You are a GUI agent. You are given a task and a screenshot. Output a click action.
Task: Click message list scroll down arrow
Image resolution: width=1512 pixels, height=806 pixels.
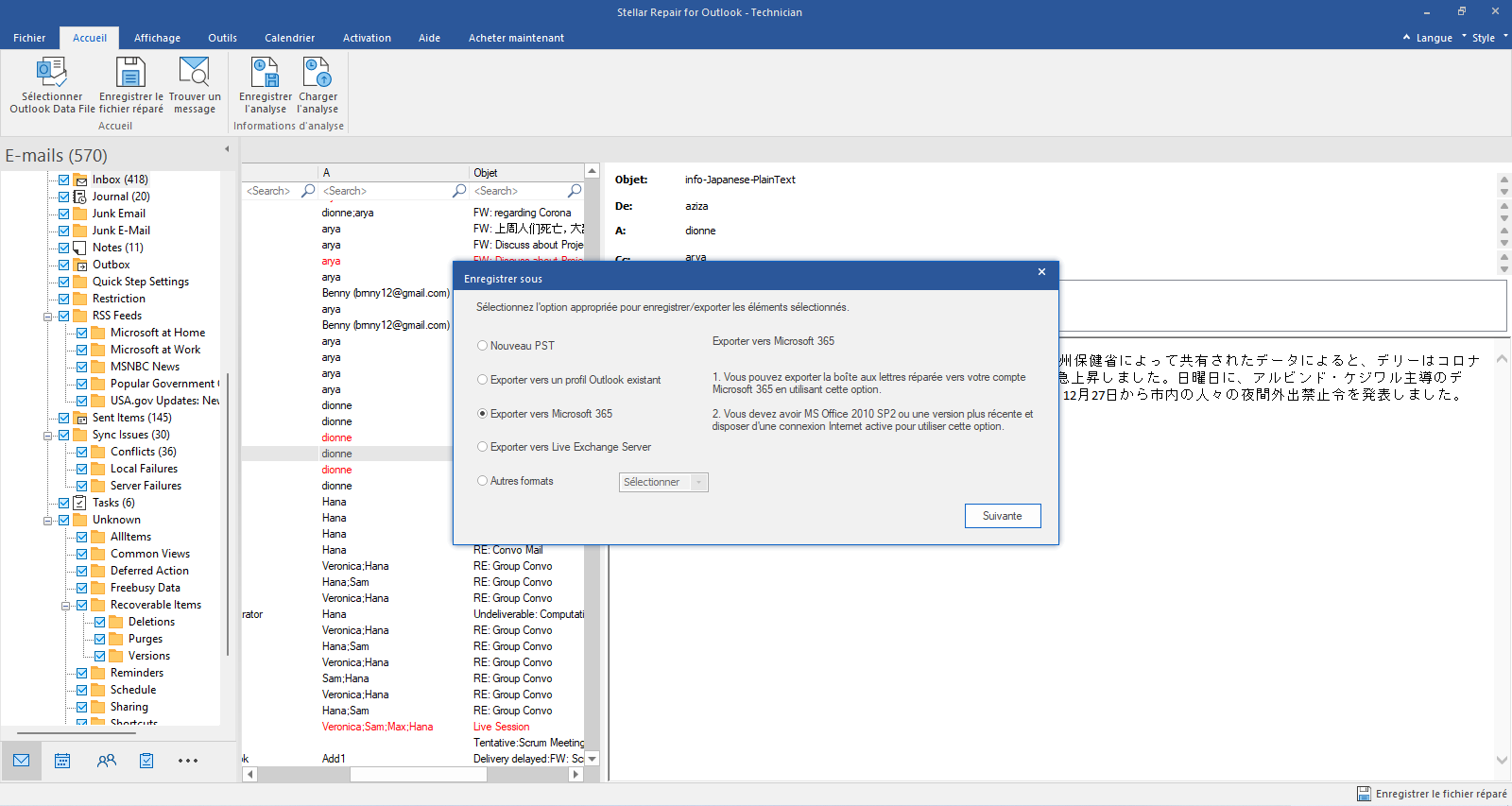(593, 759)
